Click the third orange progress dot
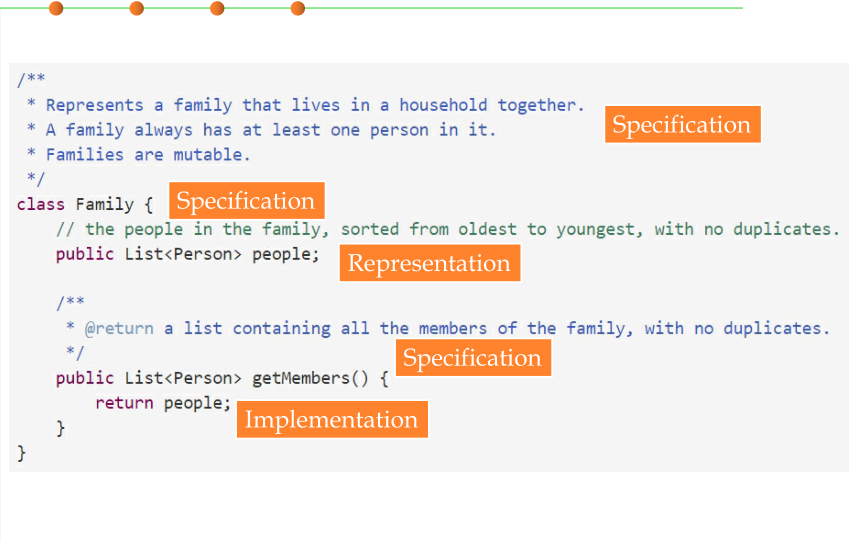This screenshot has width=856, height=541. pos(217,8)
